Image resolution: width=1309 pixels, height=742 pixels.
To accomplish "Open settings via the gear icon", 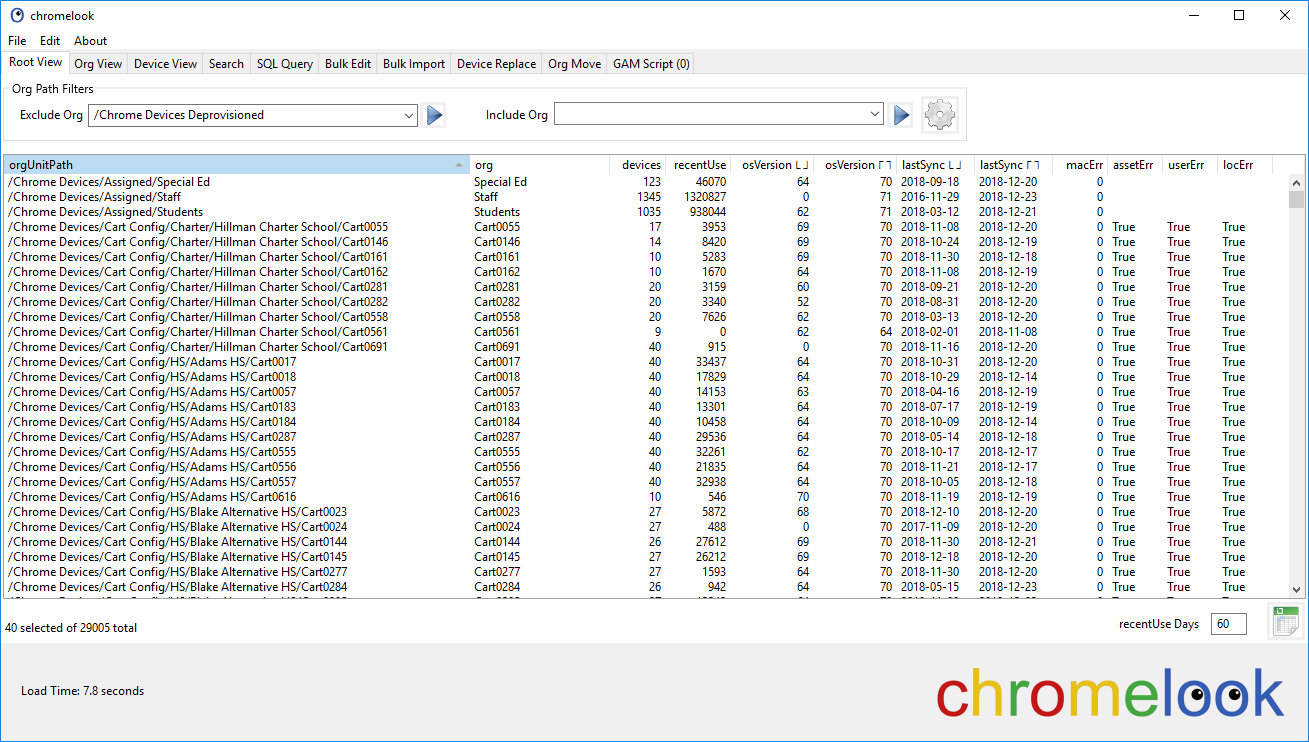I will click(x=940, y=115).
